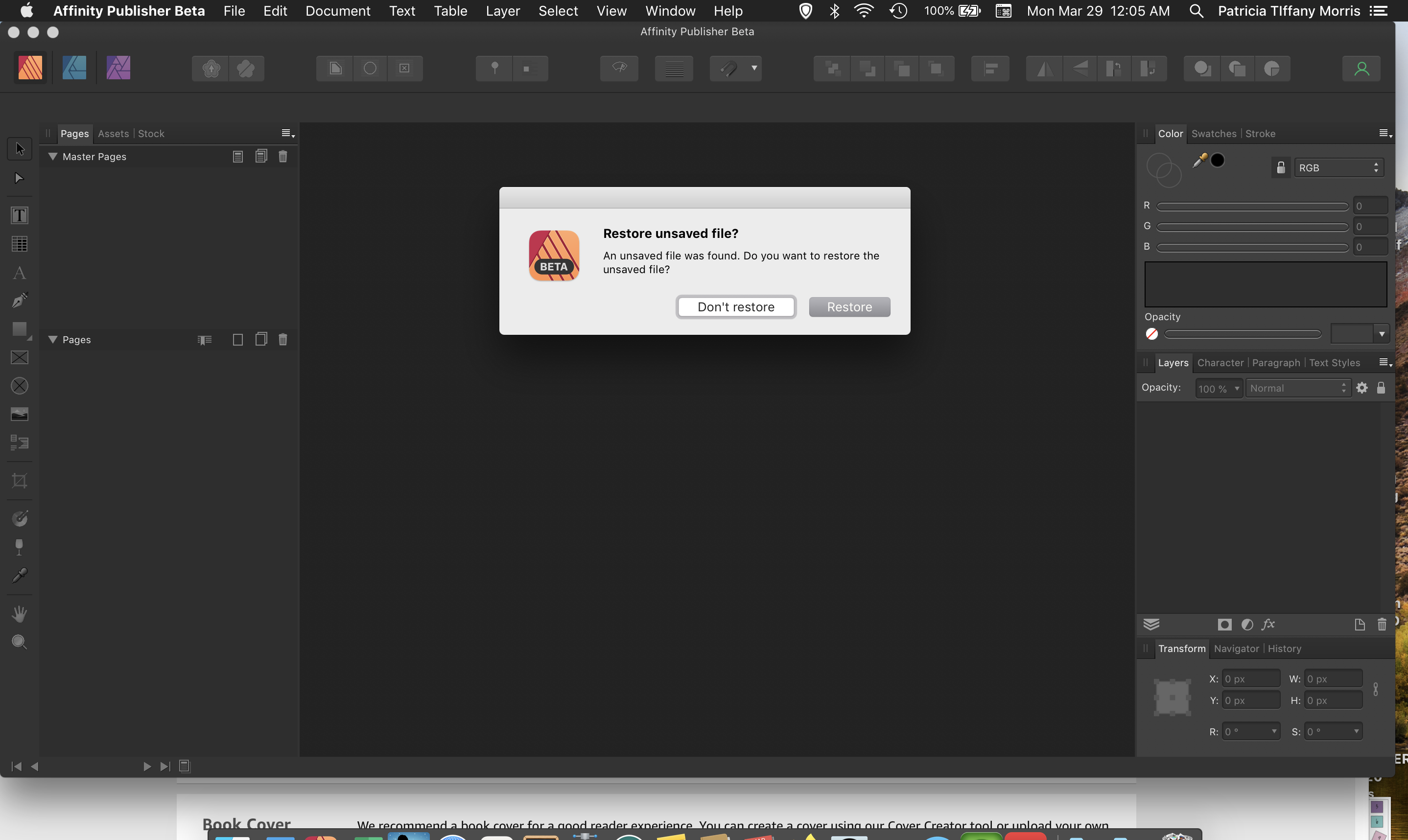The height and width of the screenshot is (840, 1408).
Task: Switch to the Photo persona icon
Action: click(118, 68)
